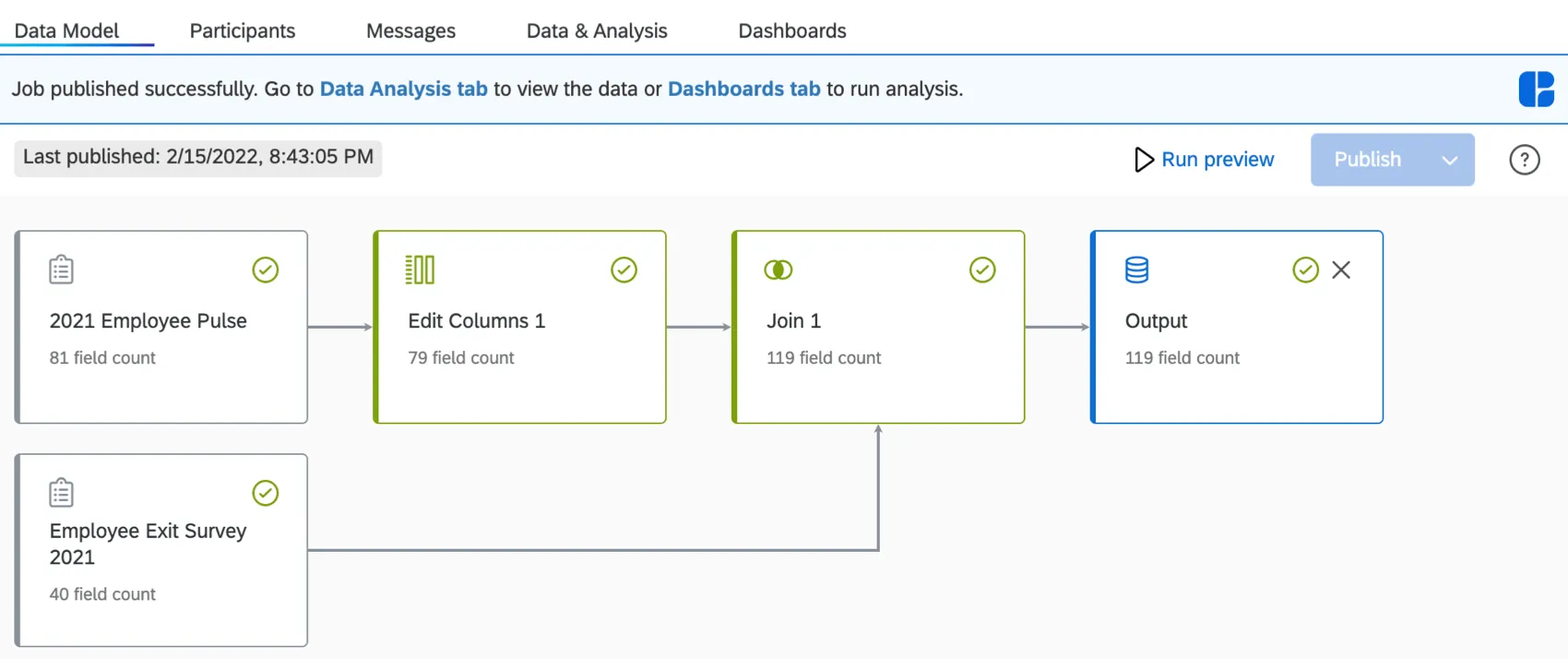
Task: Click the Output node status checkmark
Action: (x=1306, y=270)
